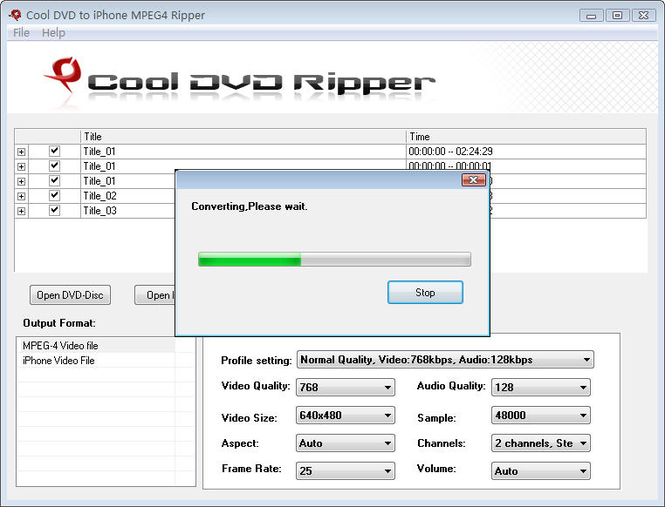Open the Sample 48000 dropdown

coord(541,415)
